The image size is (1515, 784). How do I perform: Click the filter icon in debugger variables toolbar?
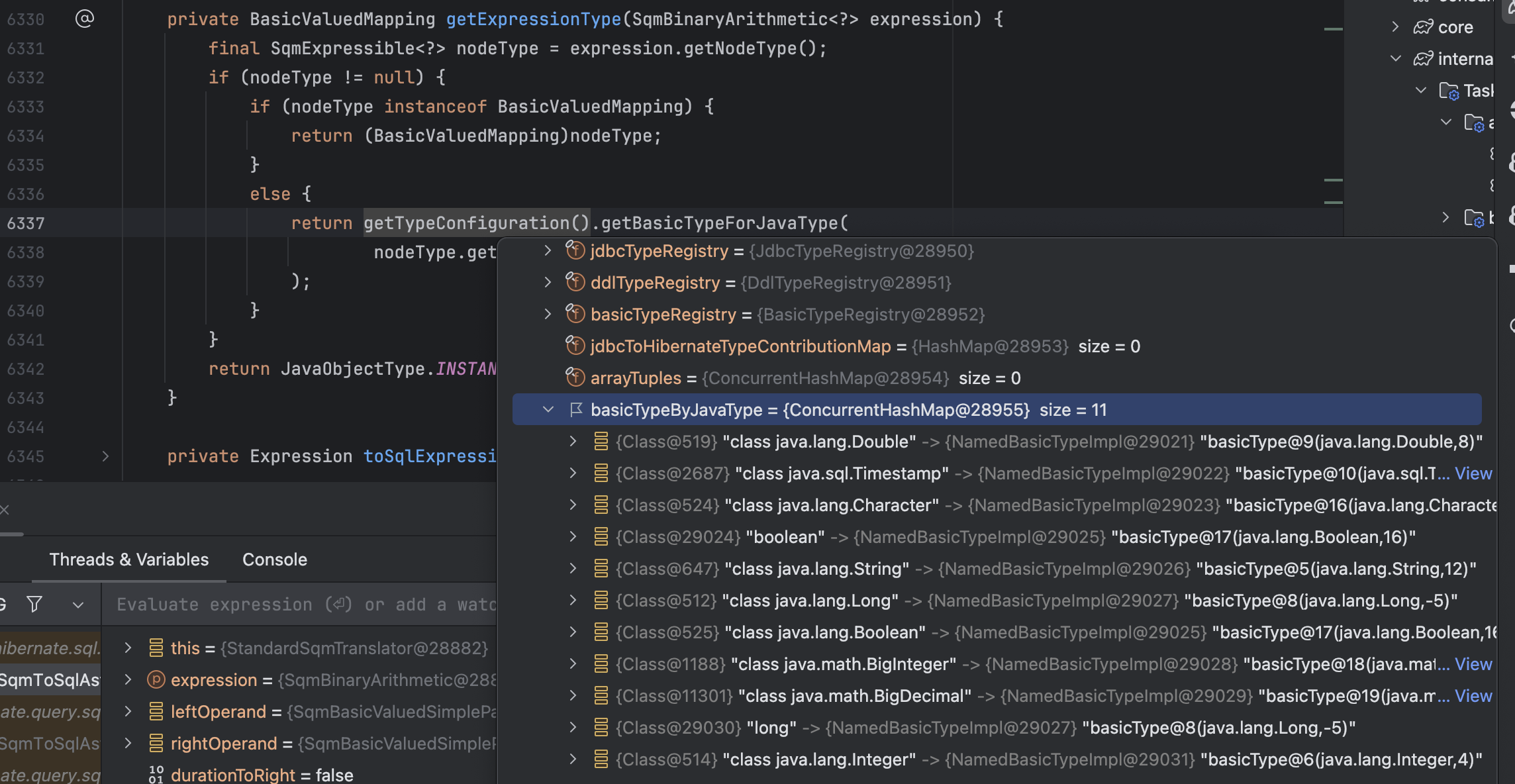[x=34, y=604]
